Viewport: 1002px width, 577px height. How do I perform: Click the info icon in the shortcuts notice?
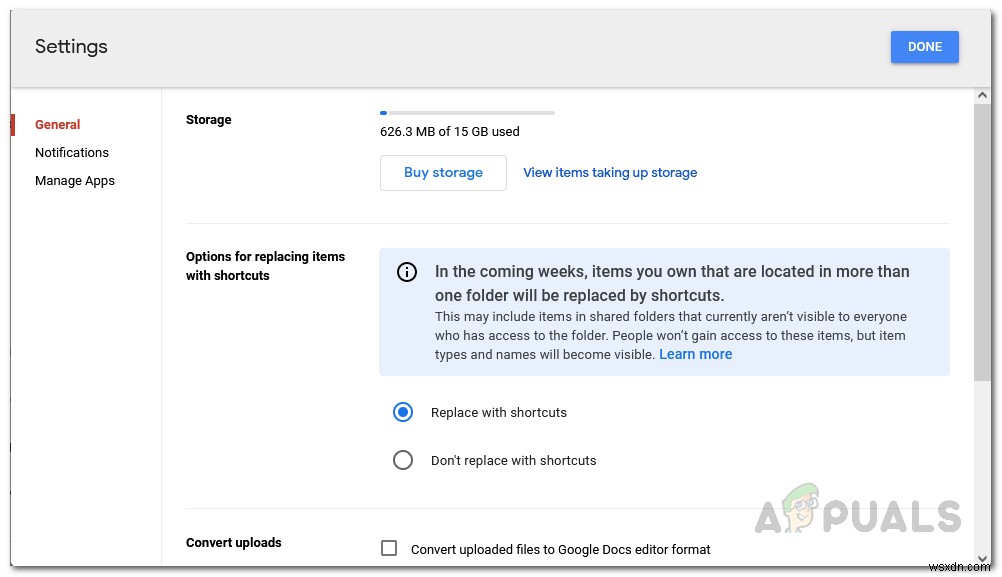click(407, 272)
